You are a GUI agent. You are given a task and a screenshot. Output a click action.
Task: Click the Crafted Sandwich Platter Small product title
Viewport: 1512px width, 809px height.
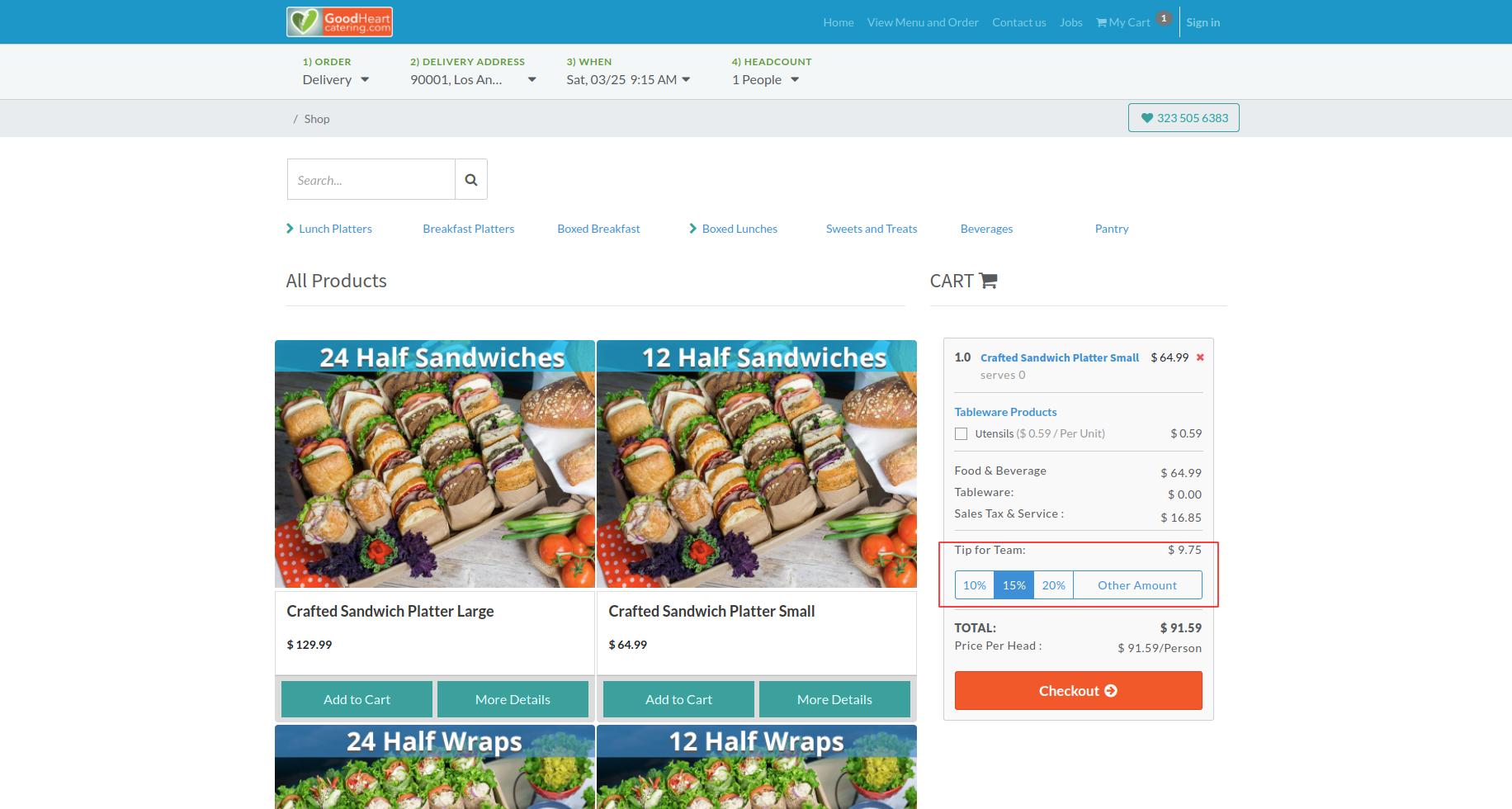(x=711, y=611)
